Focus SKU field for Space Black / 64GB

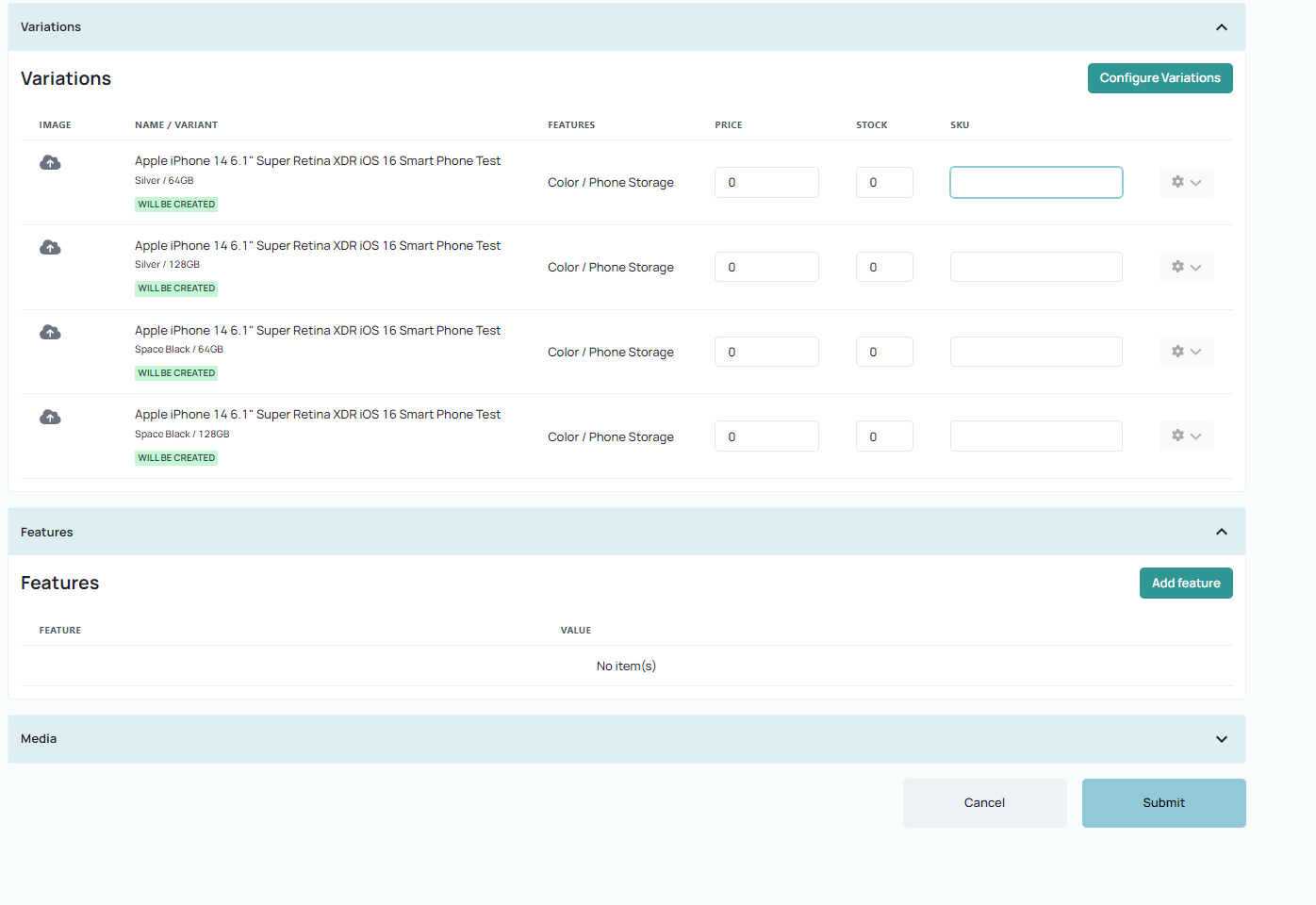pyautogui.click(x=1036, y=352)
